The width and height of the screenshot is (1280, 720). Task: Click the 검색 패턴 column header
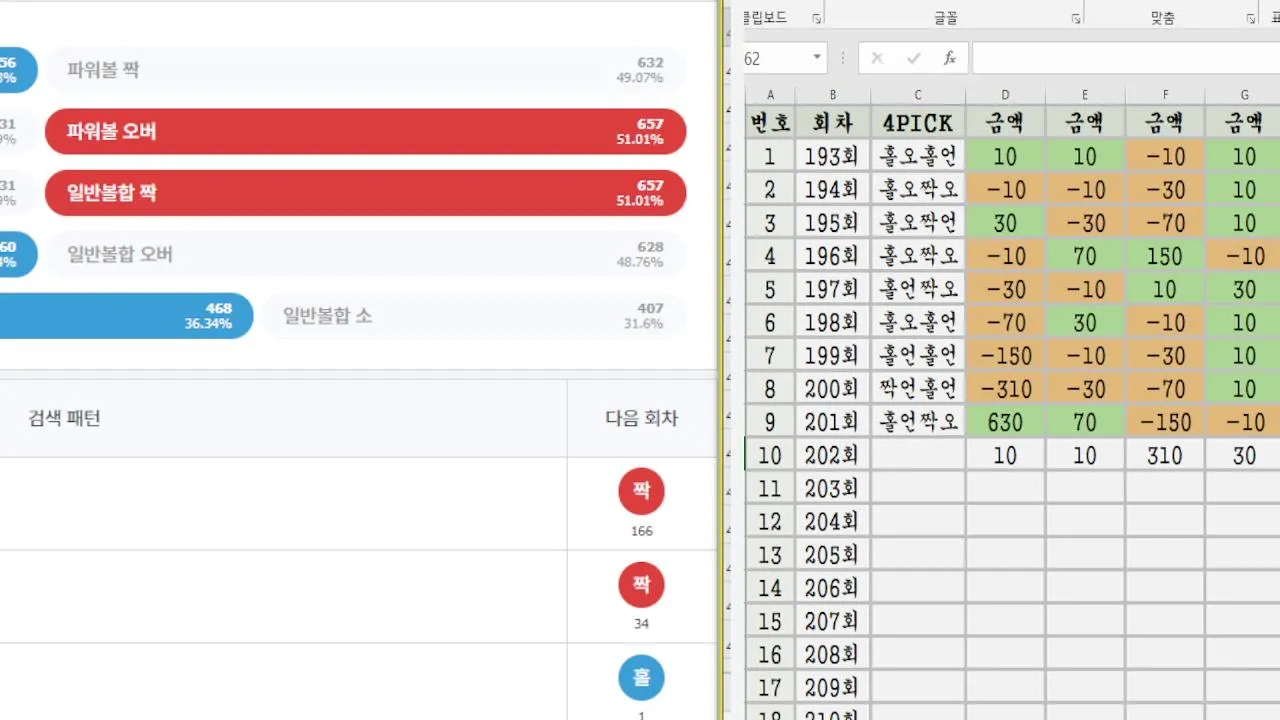tap(65, 418)
